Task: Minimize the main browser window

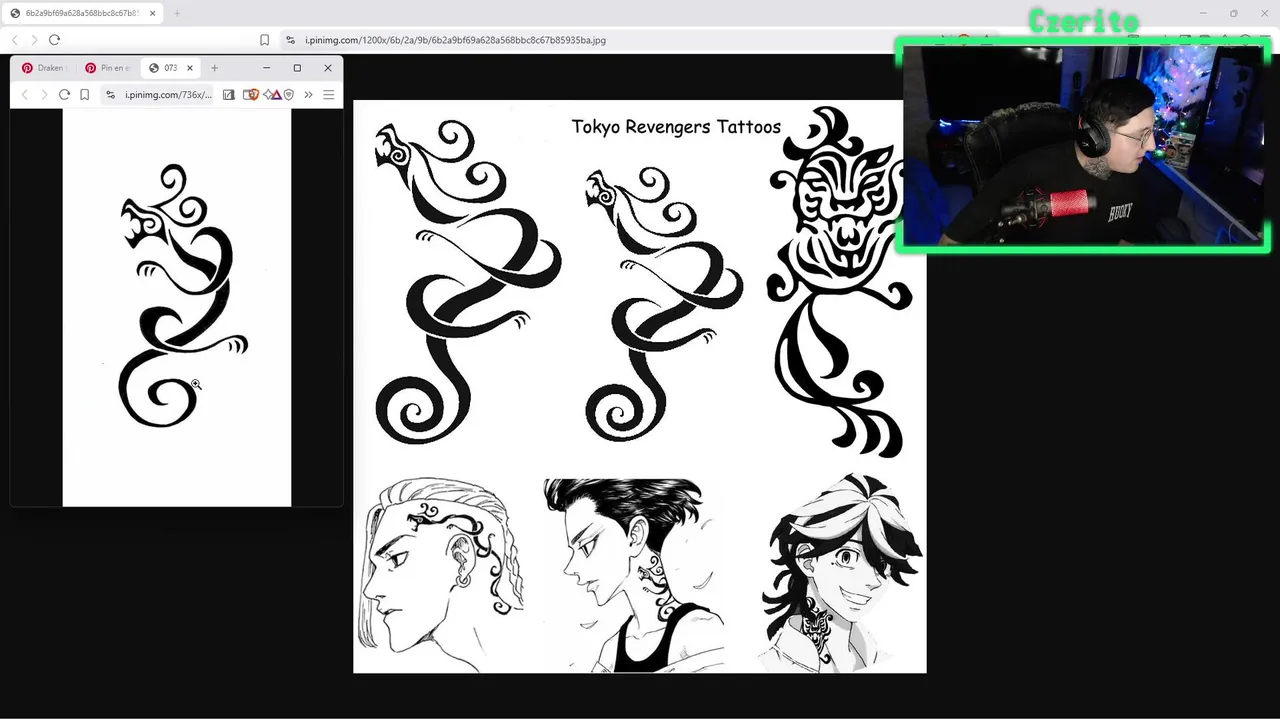Action: (1204, 13)
